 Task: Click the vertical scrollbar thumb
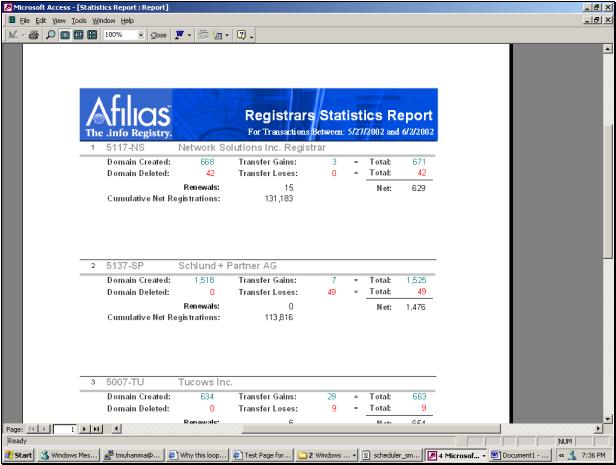click(x=607, y=190)
